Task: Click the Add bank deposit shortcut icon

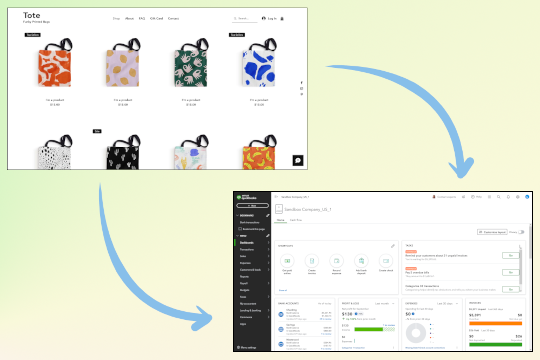Action: [361, 261]
